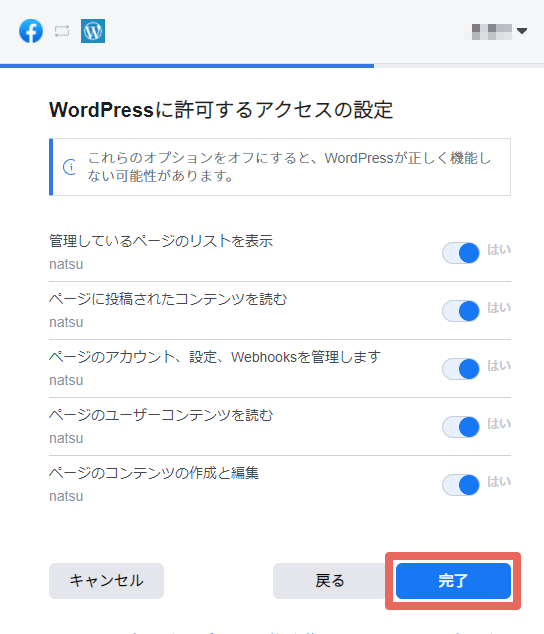Click the info icon in the notice box
Image resolution: width=544 pixels, height=634 pixels.
(x=70, y=167)
